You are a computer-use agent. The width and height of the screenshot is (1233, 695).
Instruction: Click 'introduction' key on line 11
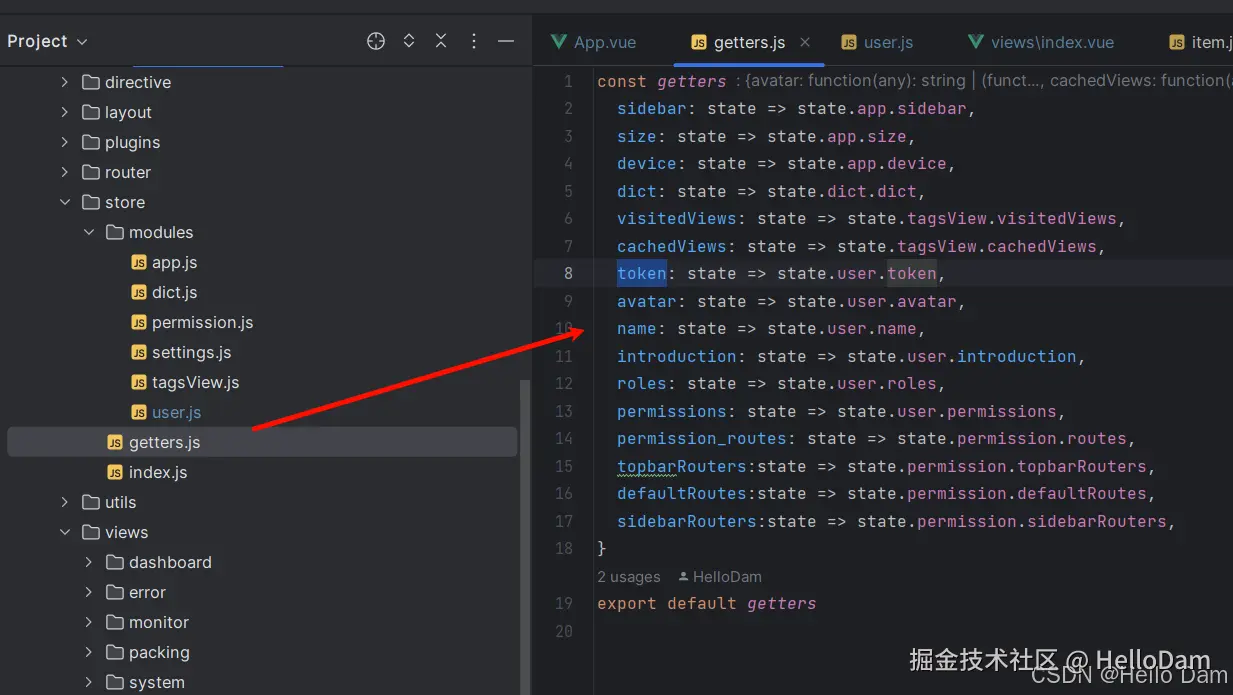click(677, 356)
